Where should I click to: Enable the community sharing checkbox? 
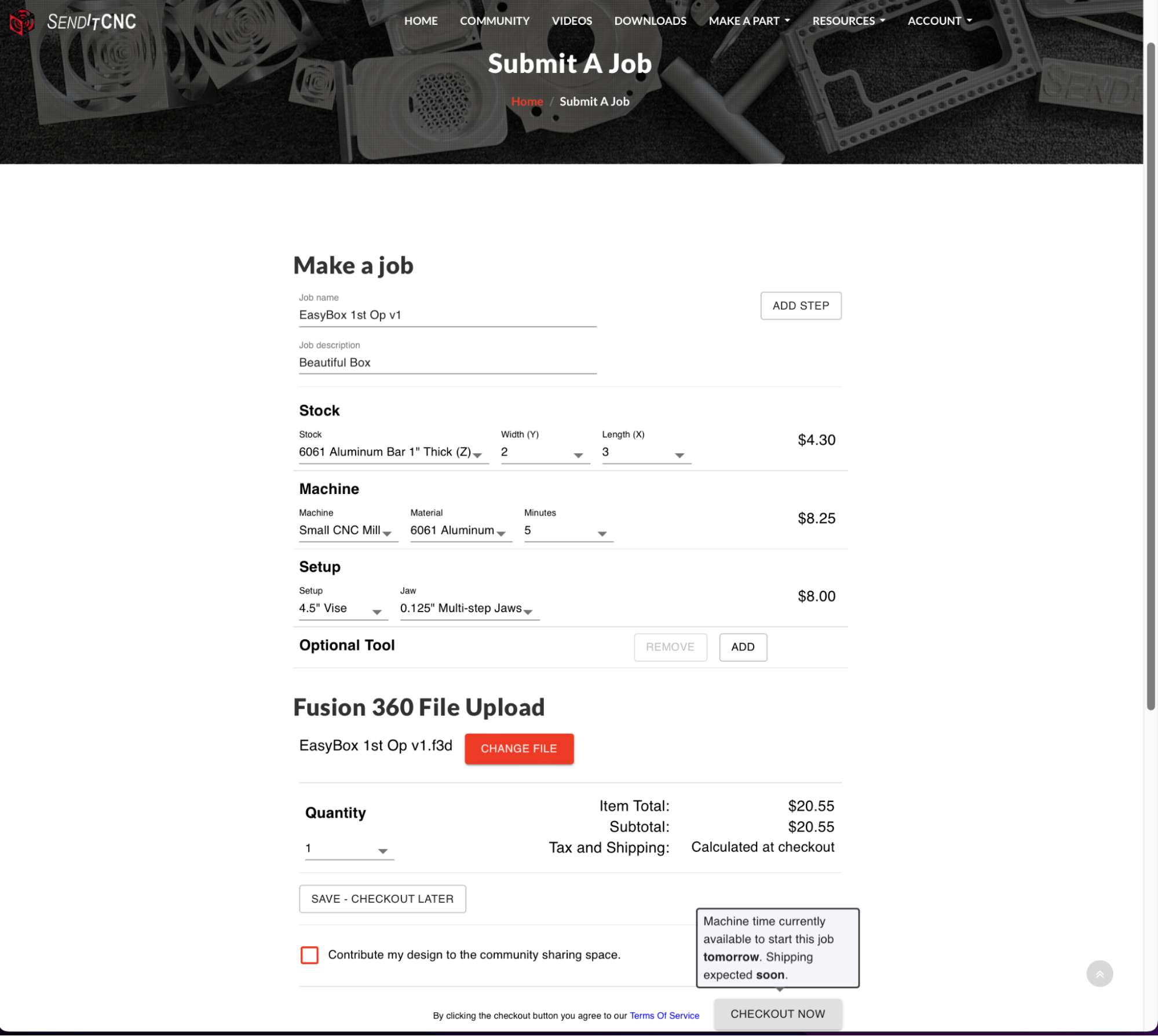click(309, 955)
